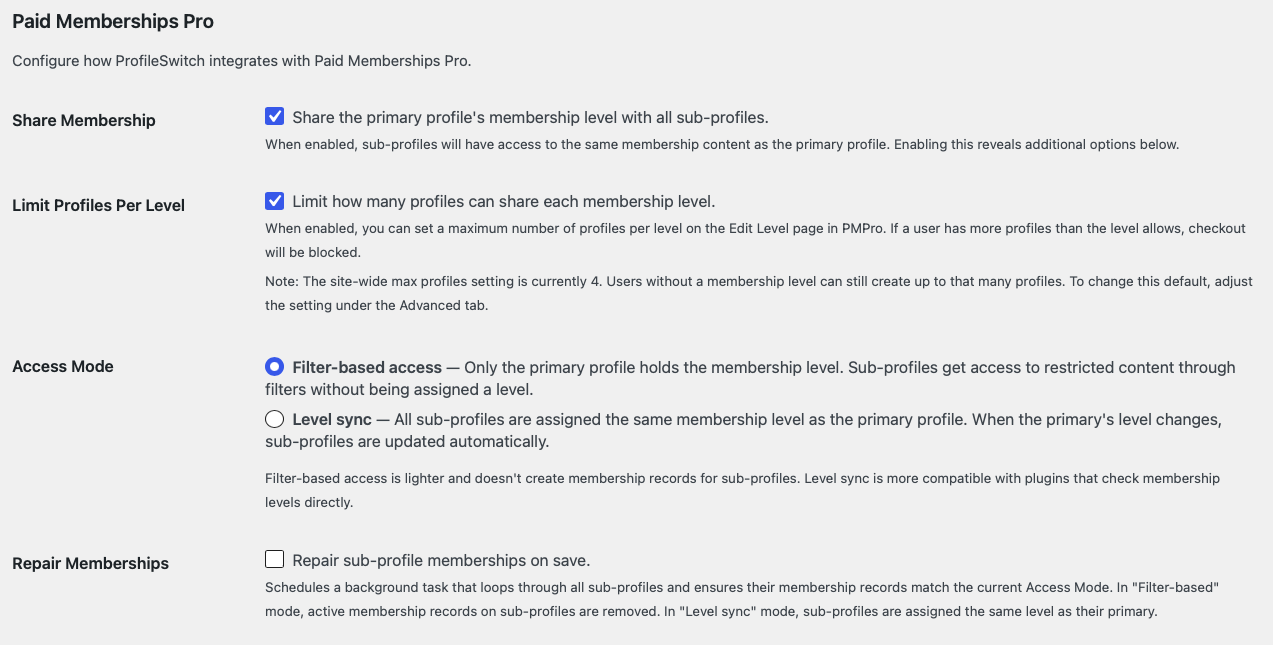Click the bold Level sync label
Screen dimensions: 1273x645
pyautogui.click(x=333, y=419)
